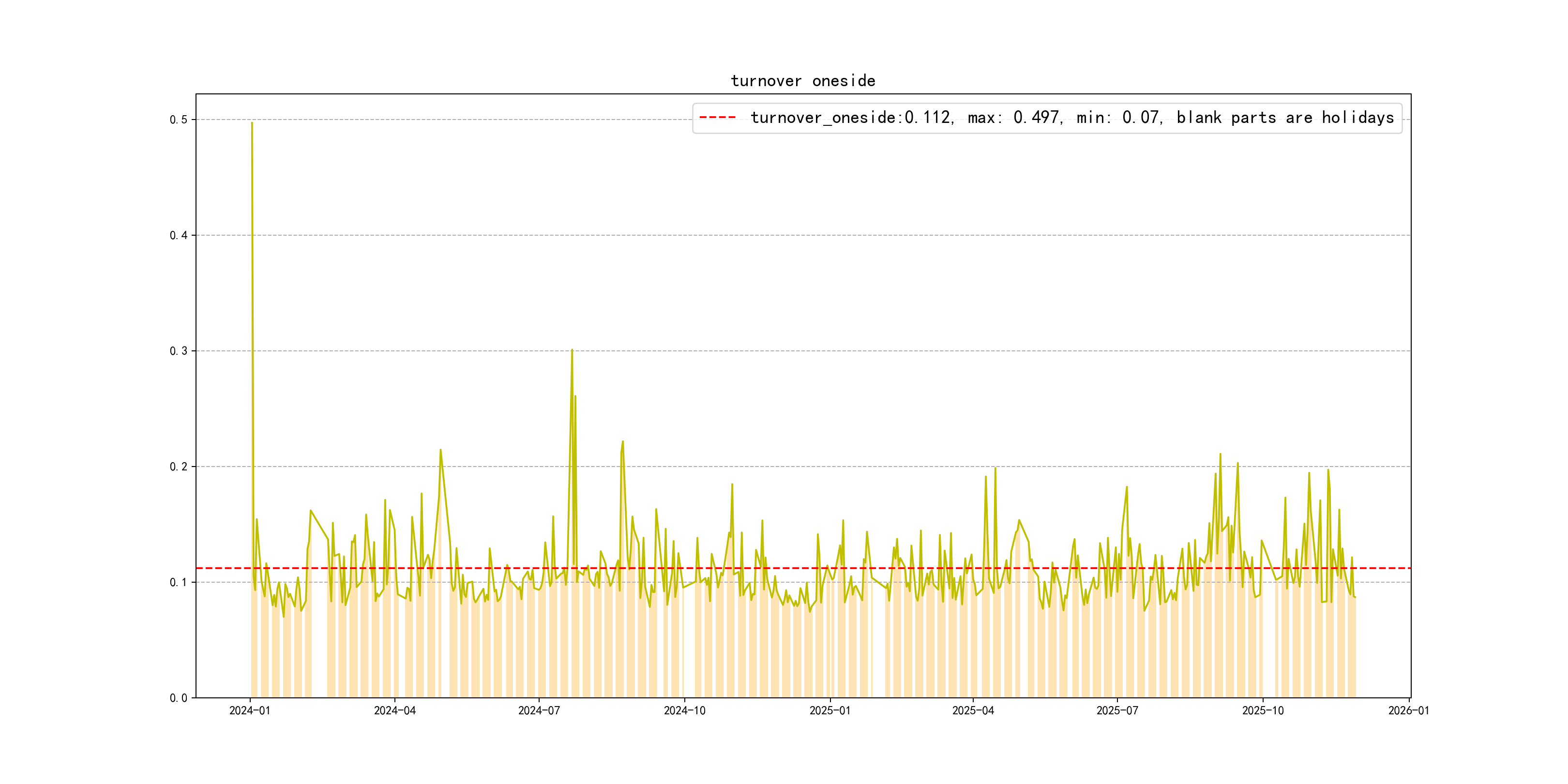This screenshot has width=1568, height=784.
Task: Click the red dashed legend line sample
Action: click(717, 117)
